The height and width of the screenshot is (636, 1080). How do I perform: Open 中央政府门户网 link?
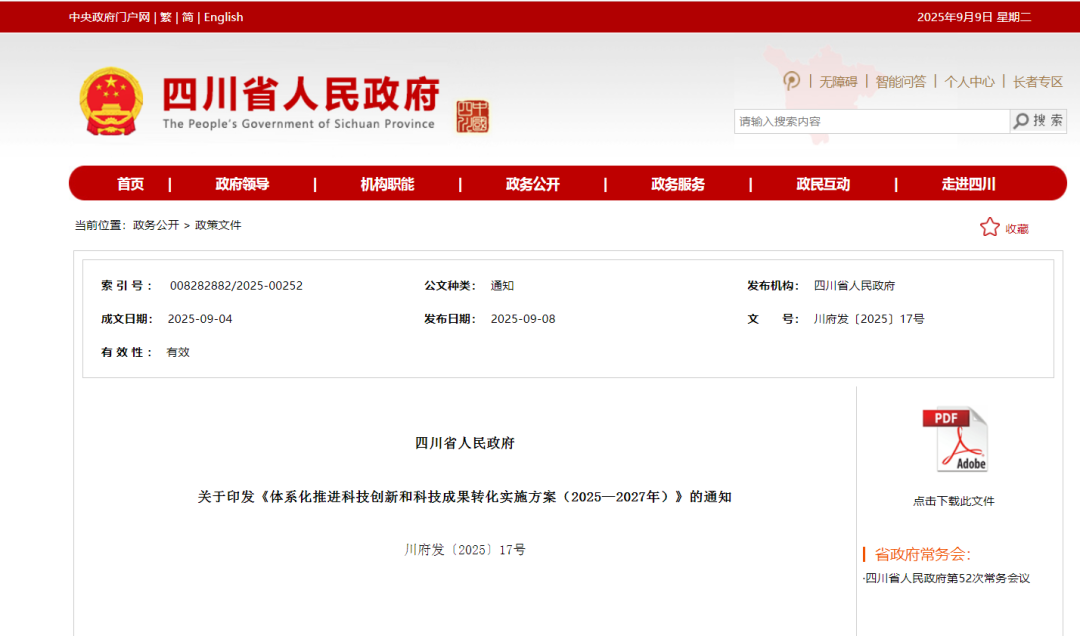click(x=110, y=17)
